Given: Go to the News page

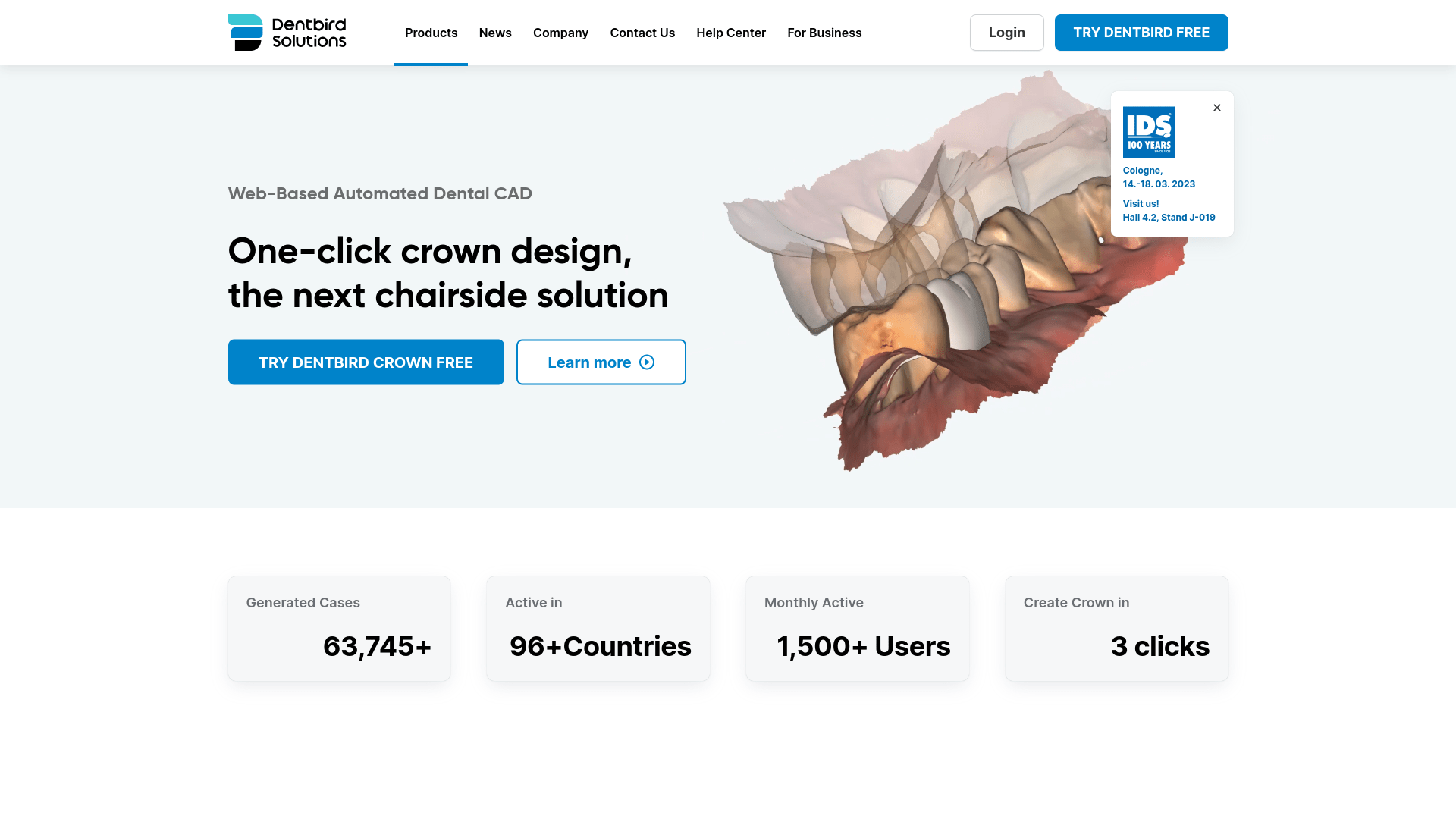Looking at the screenshot, I should click(x=495, y=33).
